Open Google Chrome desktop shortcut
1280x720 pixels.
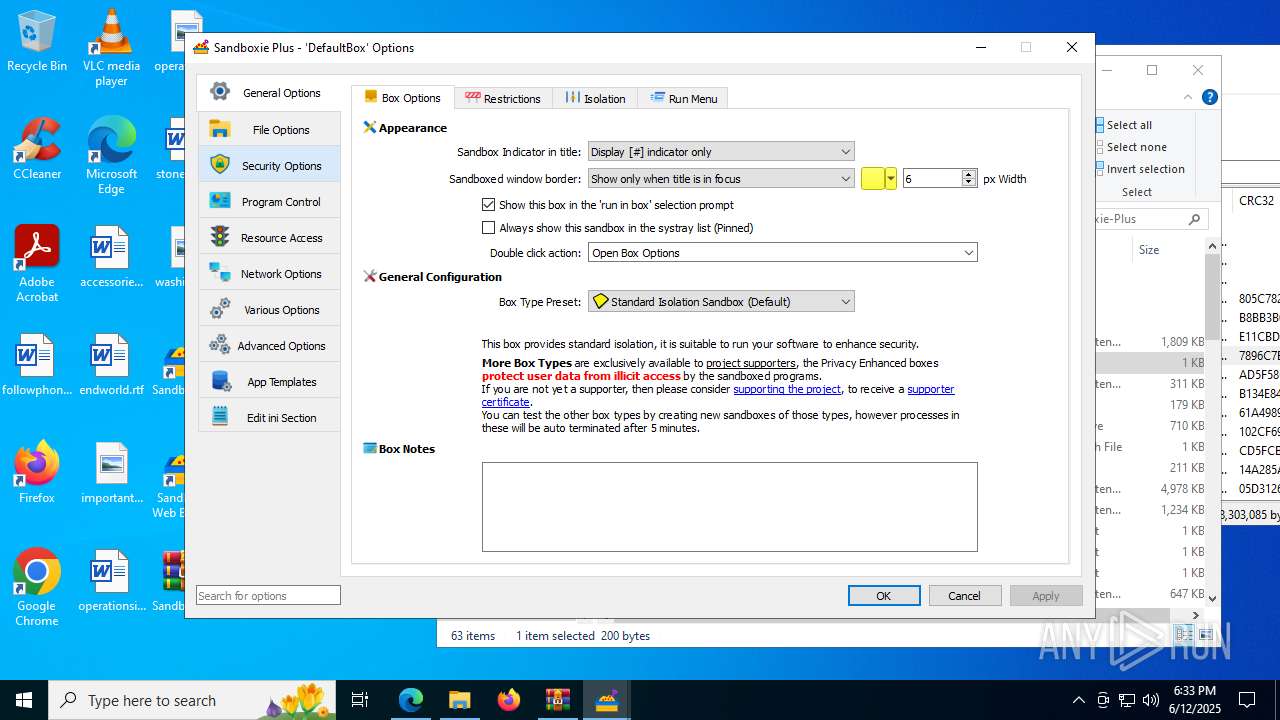(37, 588)
